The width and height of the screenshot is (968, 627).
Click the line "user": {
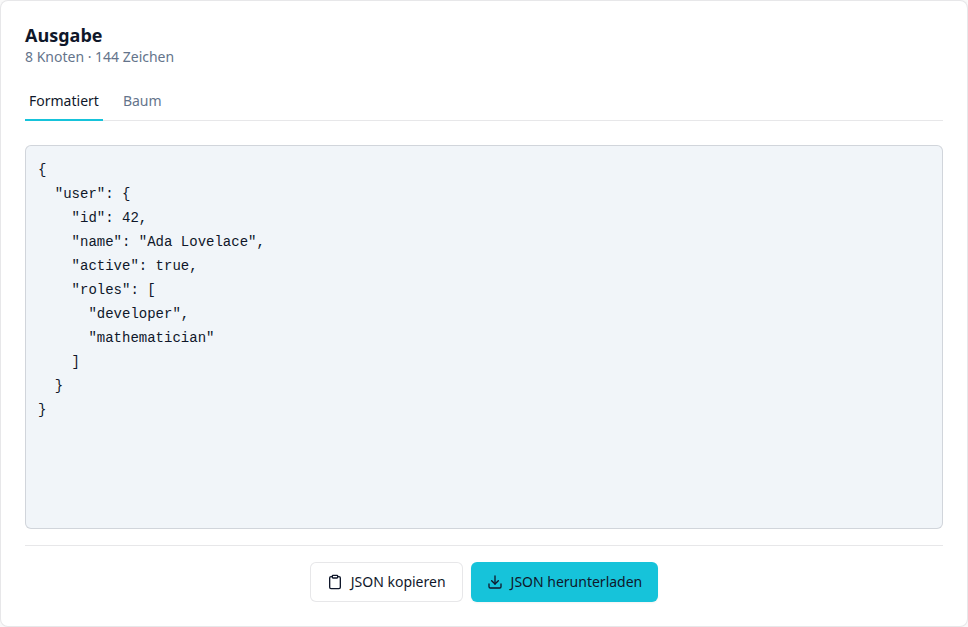93,194
